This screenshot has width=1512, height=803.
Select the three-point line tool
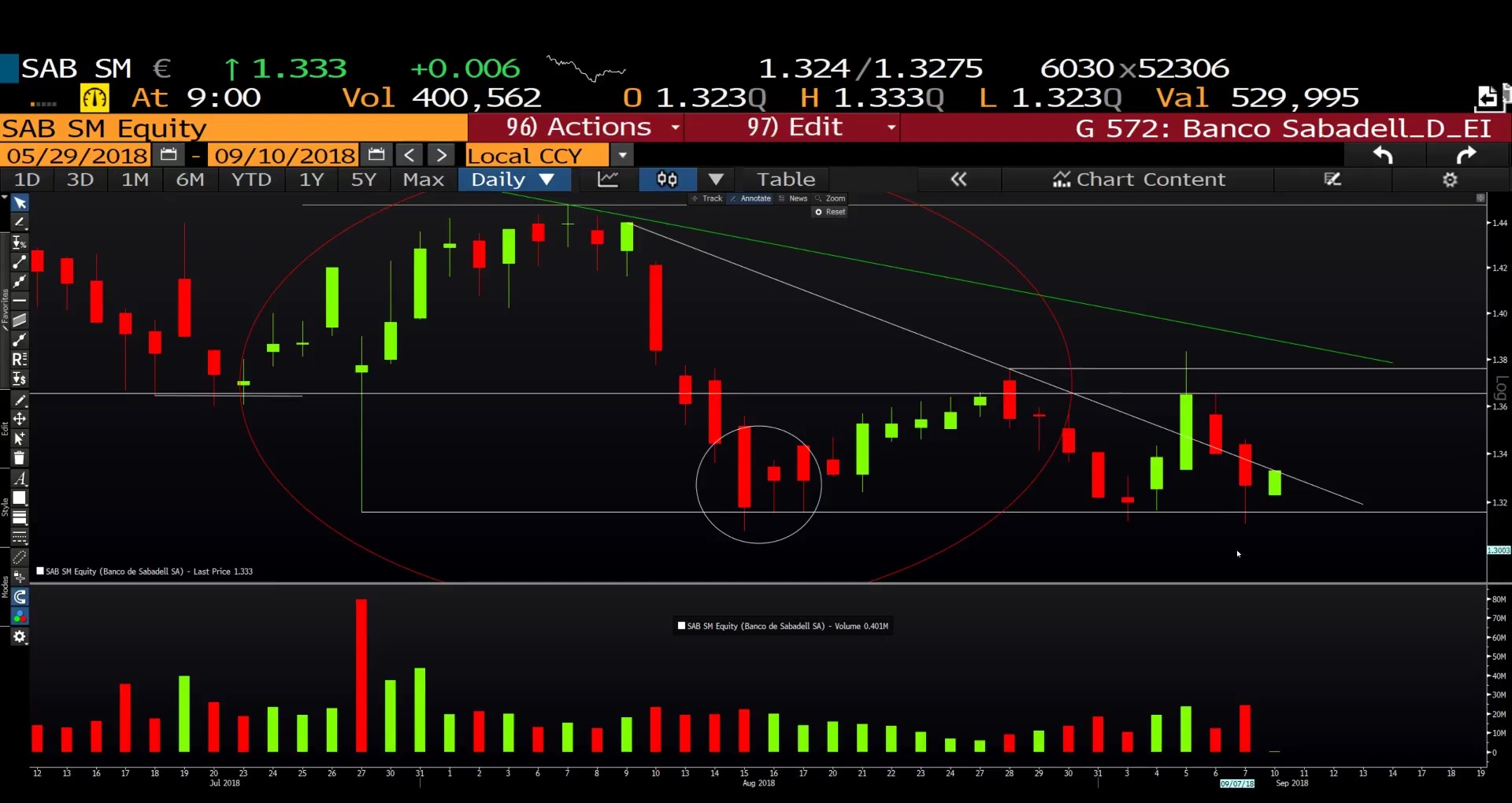point(20,281)
